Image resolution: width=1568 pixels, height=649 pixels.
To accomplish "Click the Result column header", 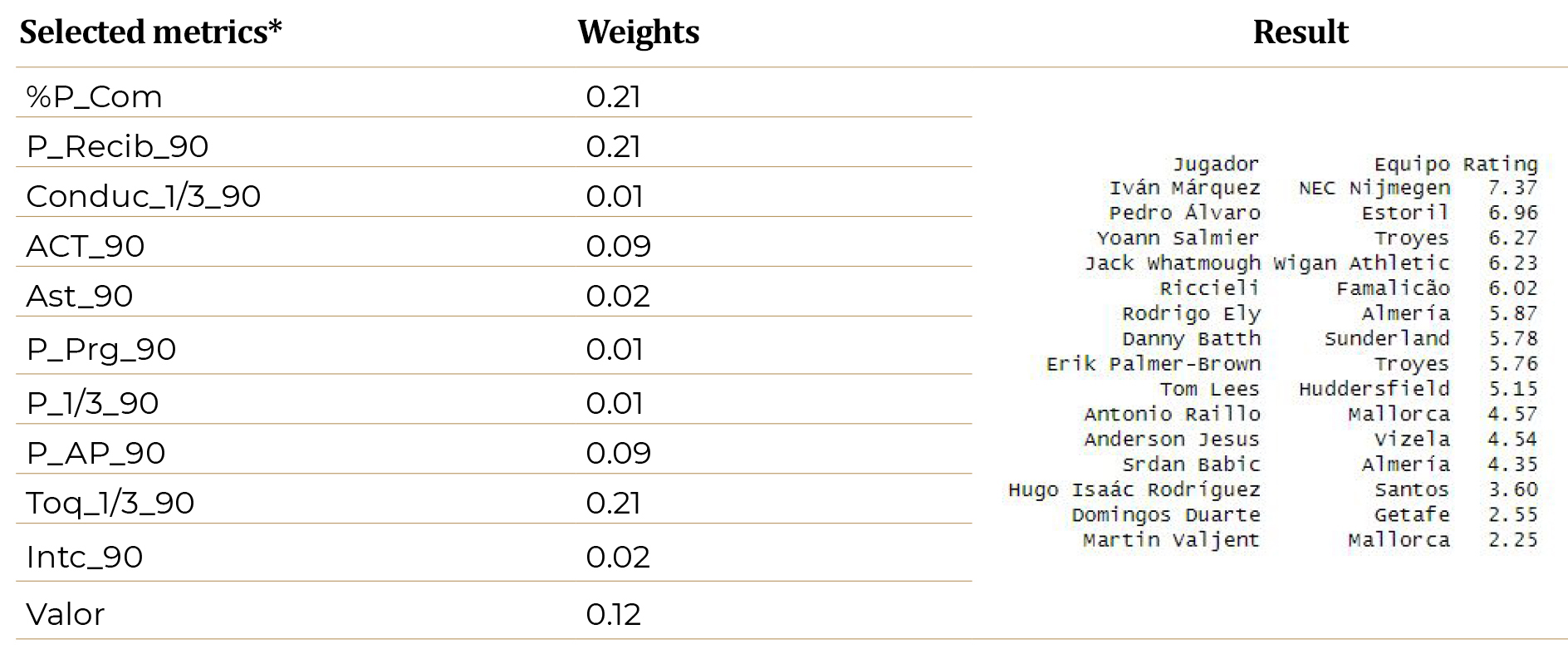I will point(1300,32).
